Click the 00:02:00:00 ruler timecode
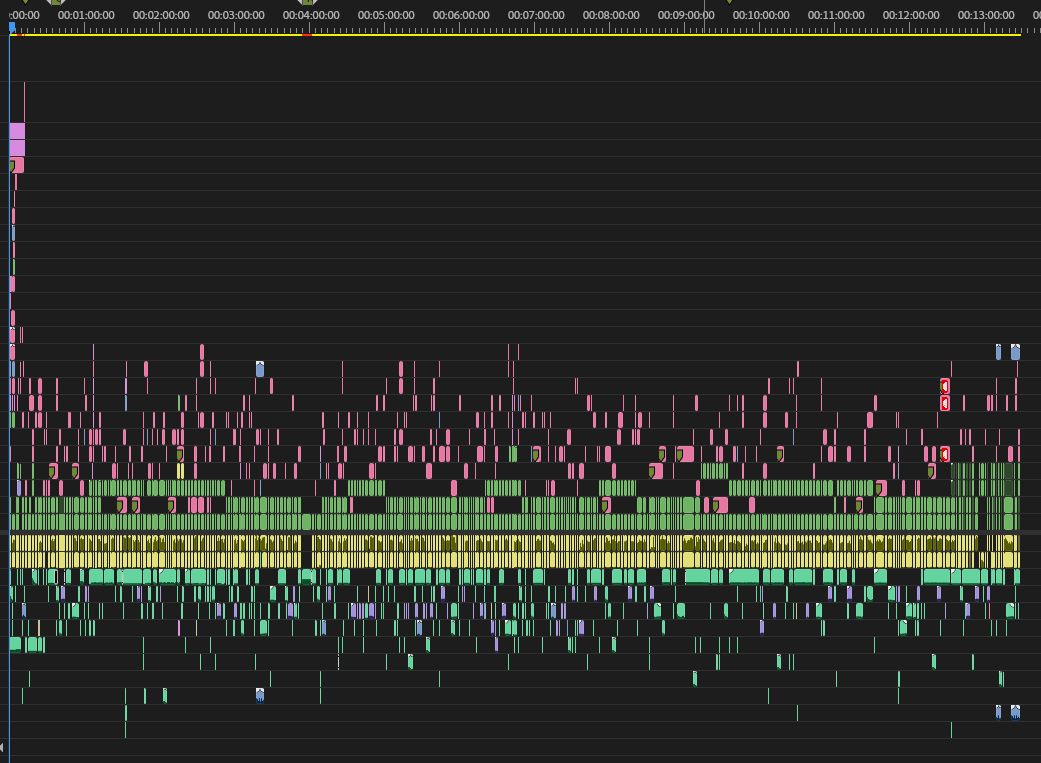The width and height of the screenshot is (1041, 763). click(161, 15)
